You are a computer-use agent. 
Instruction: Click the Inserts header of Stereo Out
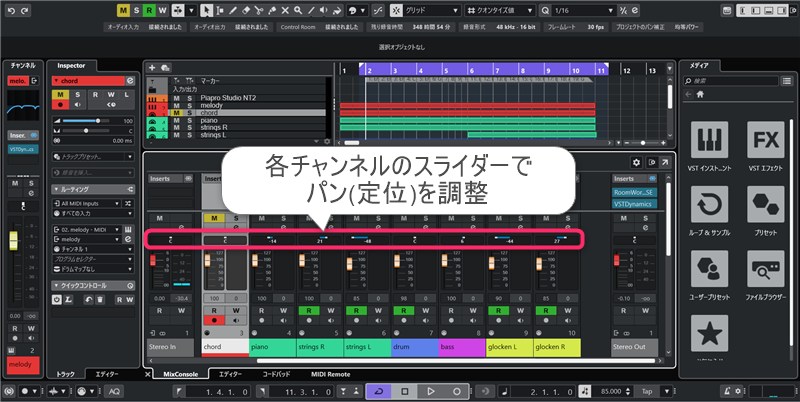(635, 179)
